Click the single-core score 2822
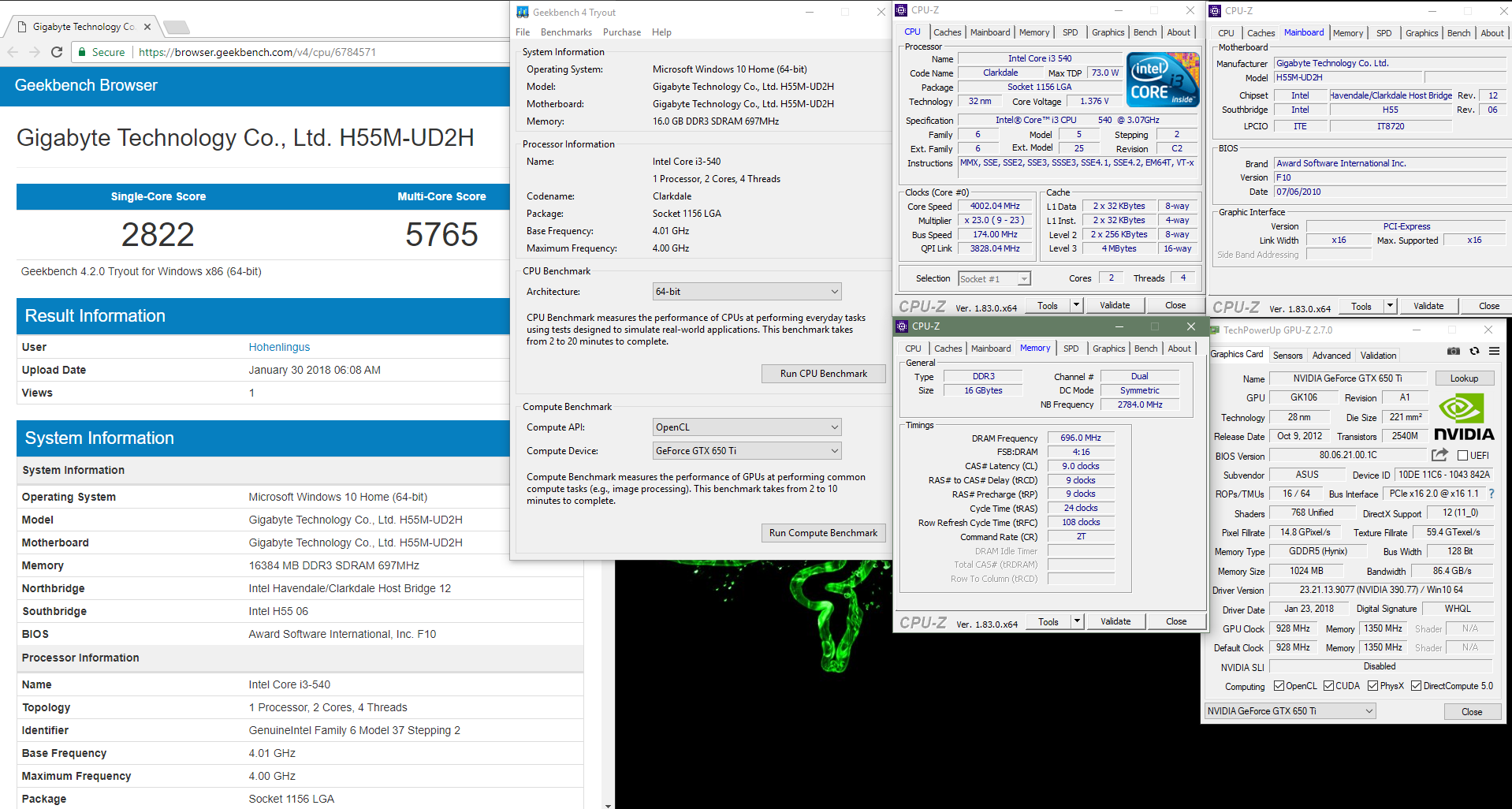Image resolution: width=1512 pixels, height=809 pixels. tap(158, 235)
